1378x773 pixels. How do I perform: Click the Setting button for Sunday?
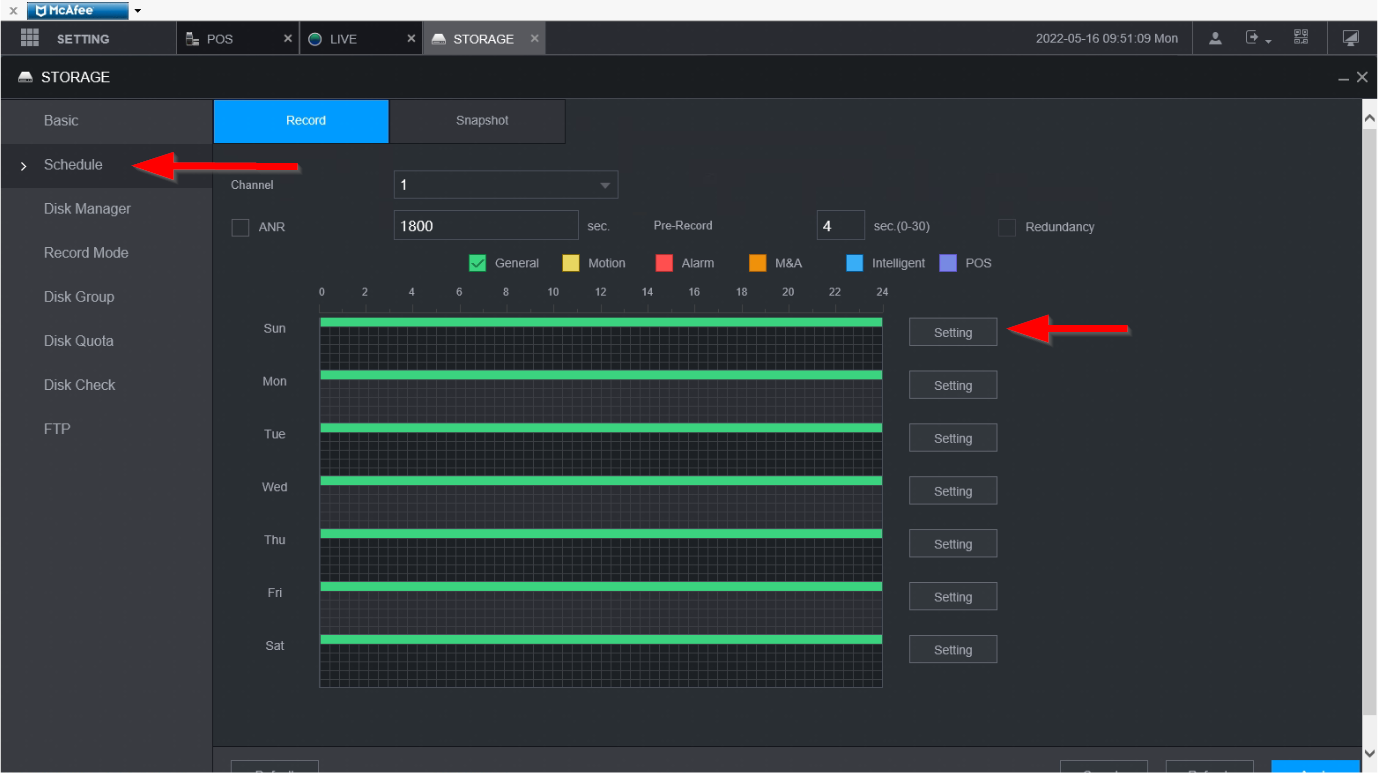point(952,333)
